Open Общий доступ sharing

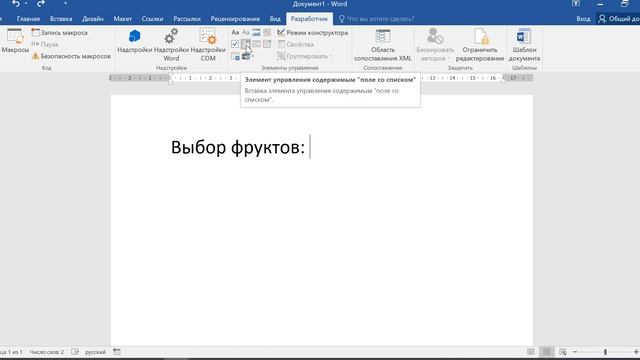pyautogui.click(x=619, y=19)
